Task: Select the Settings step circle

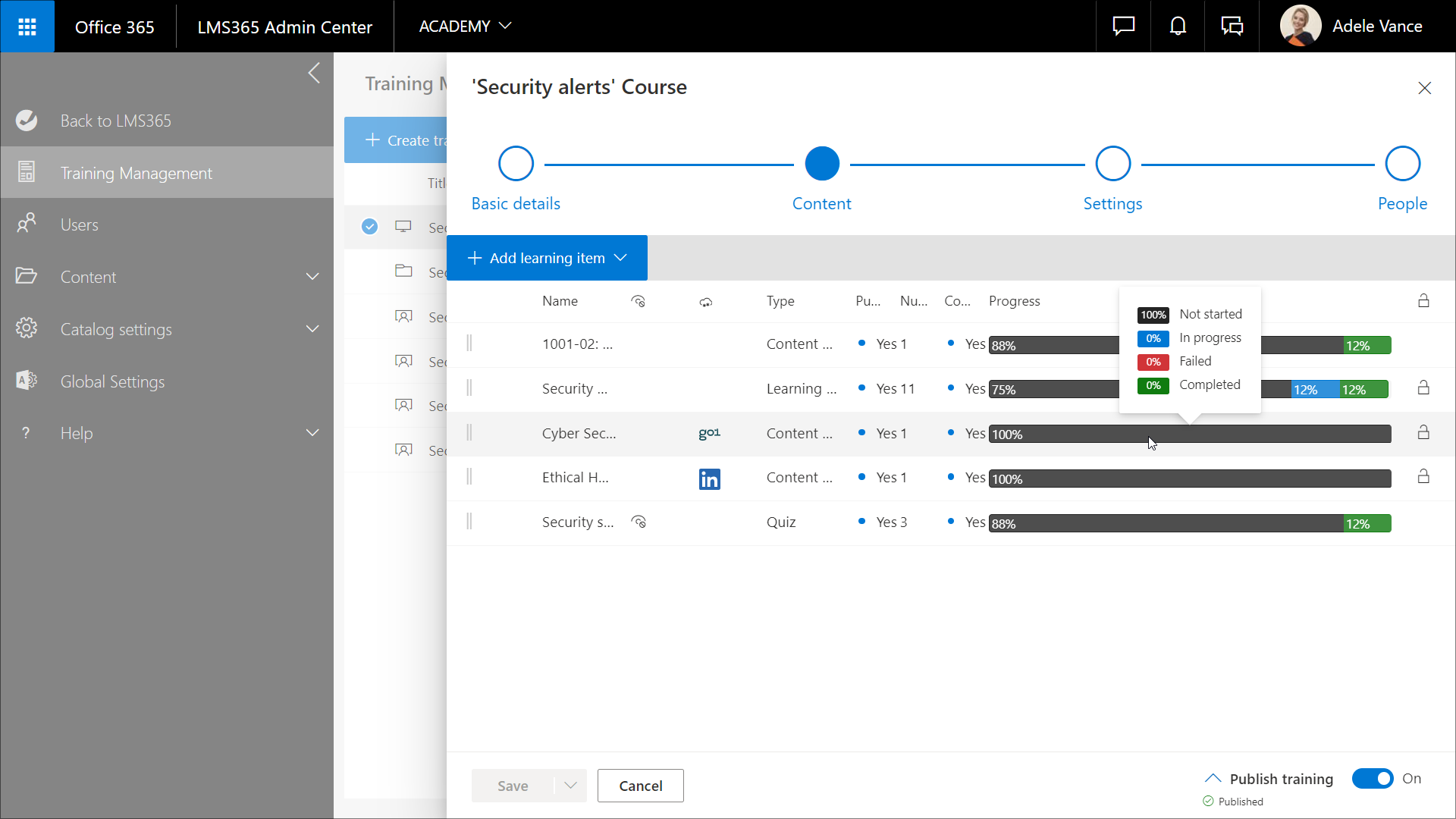Action: (1112, 164)
